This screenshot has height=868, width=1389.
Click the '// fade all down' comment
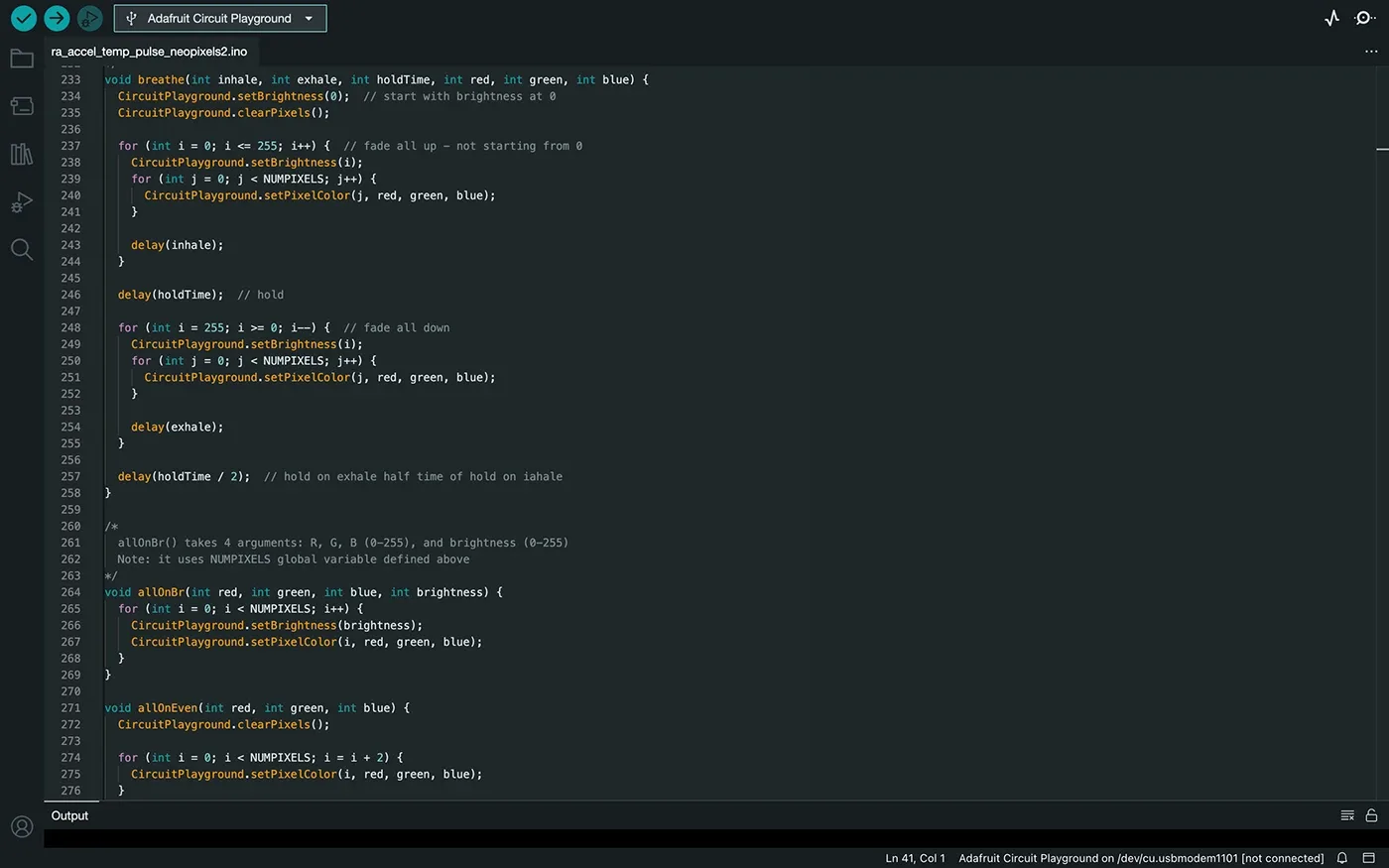(x=397, y=327)
